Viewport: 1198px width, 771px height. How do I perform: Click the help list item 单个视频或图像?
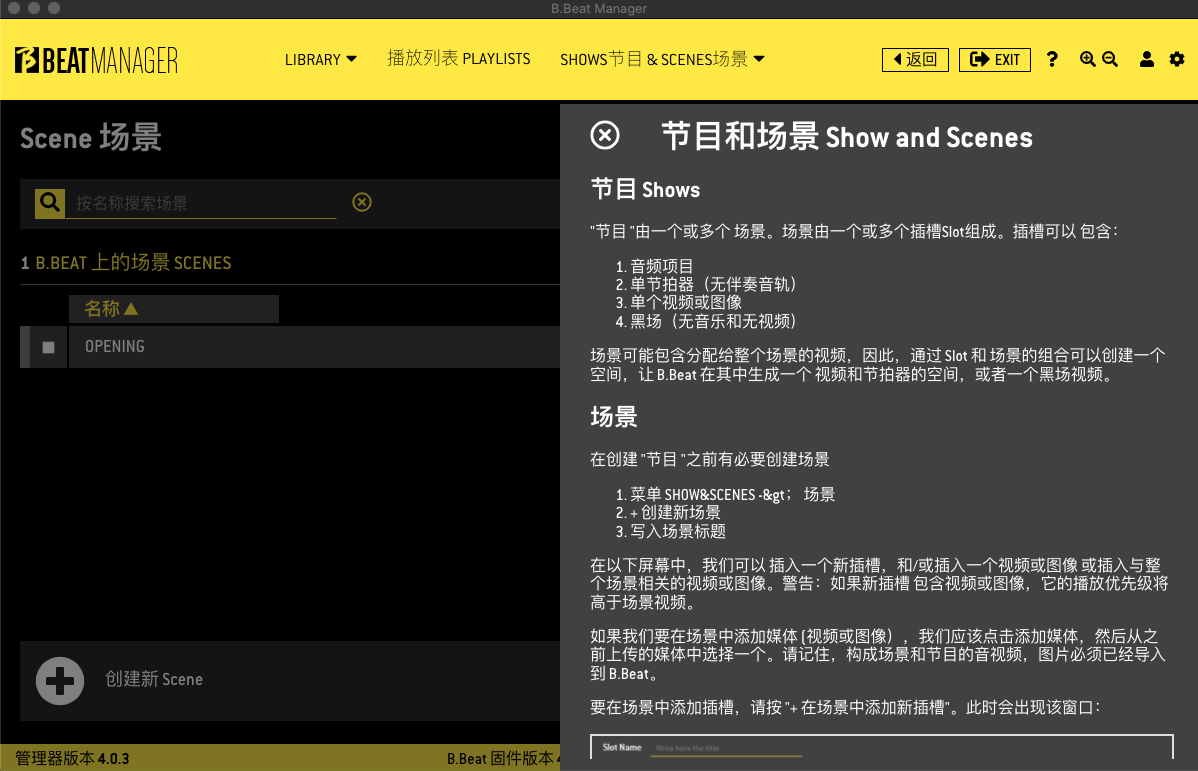[x=686, y=303]
